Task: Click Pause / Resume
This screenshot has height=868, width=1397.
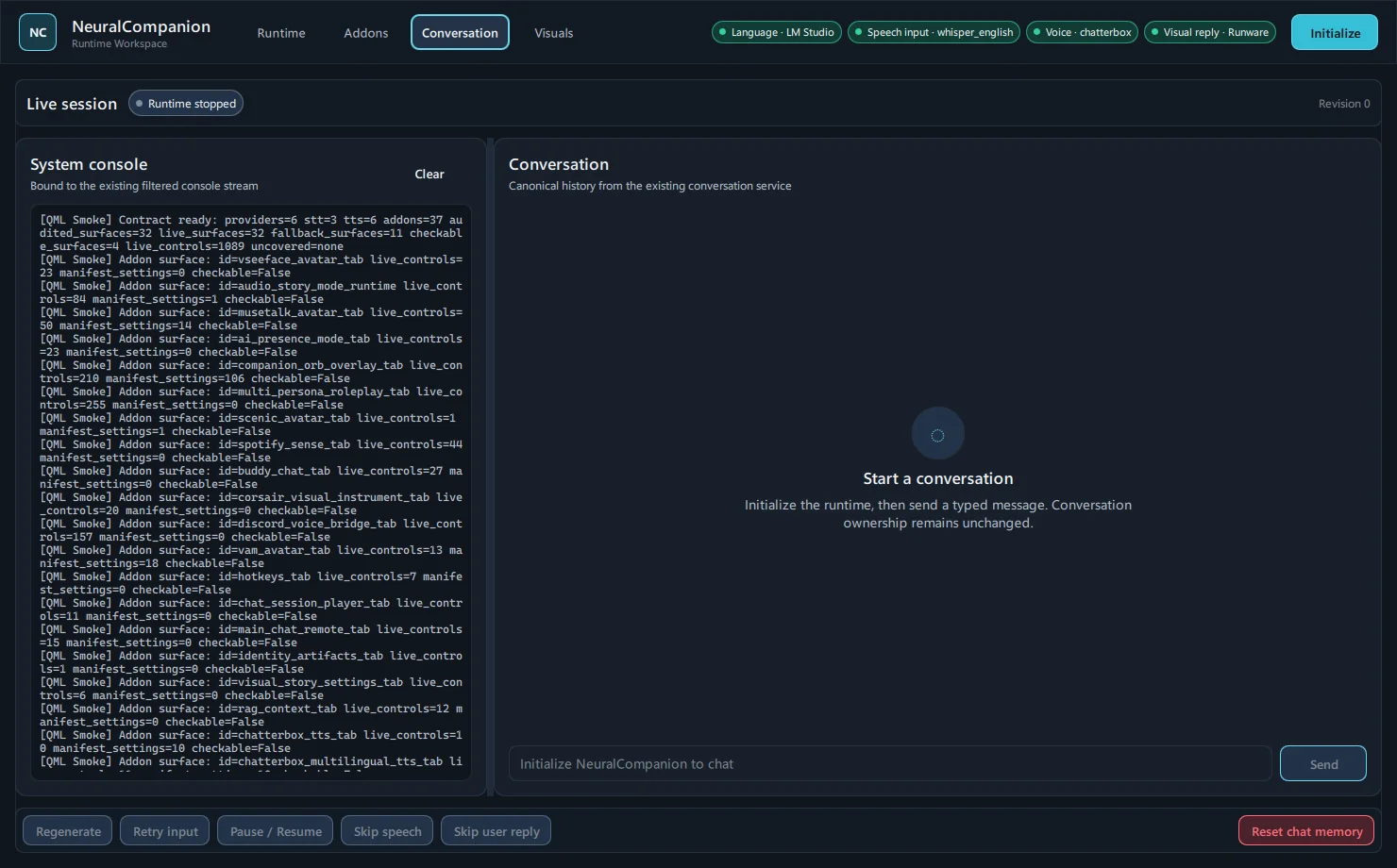Action: point(276,831)
